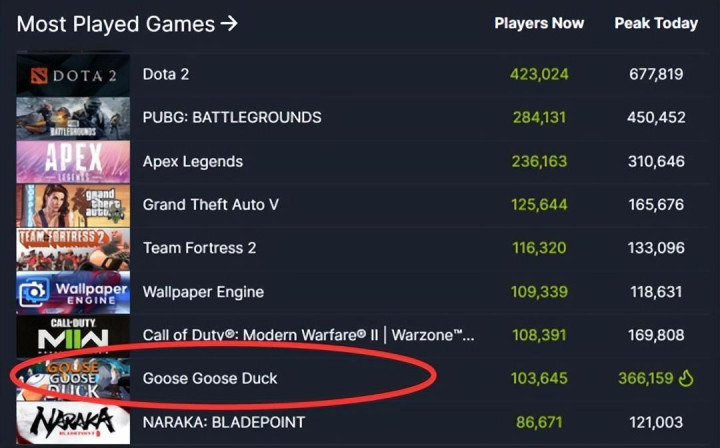The width and height of the screenshot is (720, 448).
Task: Open the Most Played Games heading link
Action: tap(116, 23)
